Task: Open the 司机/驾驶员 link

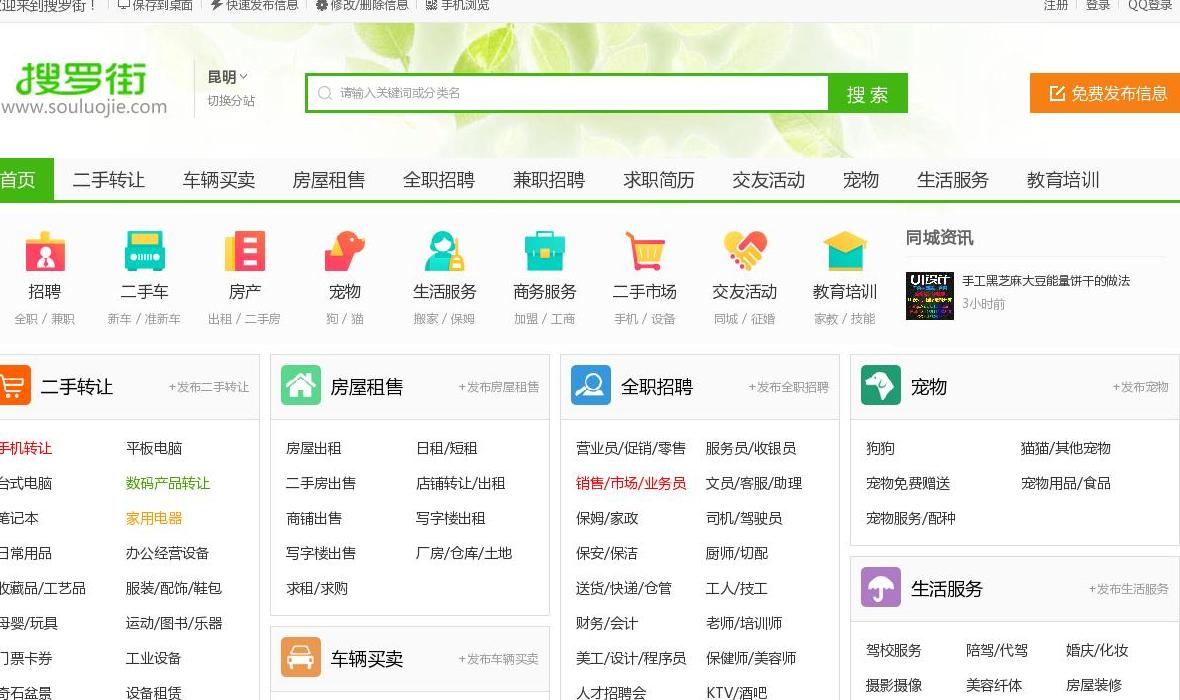Action: click(744, 518)
